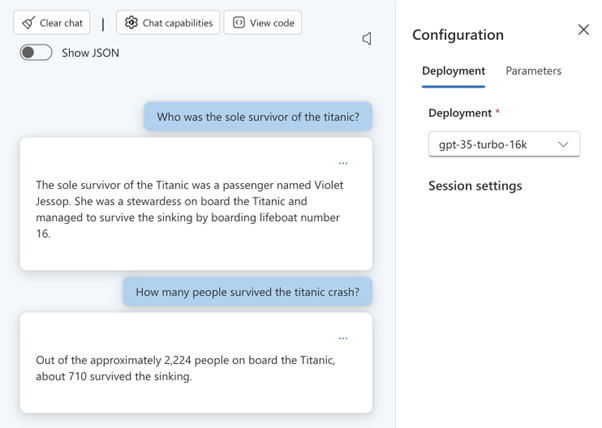Click the broom icon on Clear chat
602x428 pixels.
pyautogui.click(x=28, y=23)
